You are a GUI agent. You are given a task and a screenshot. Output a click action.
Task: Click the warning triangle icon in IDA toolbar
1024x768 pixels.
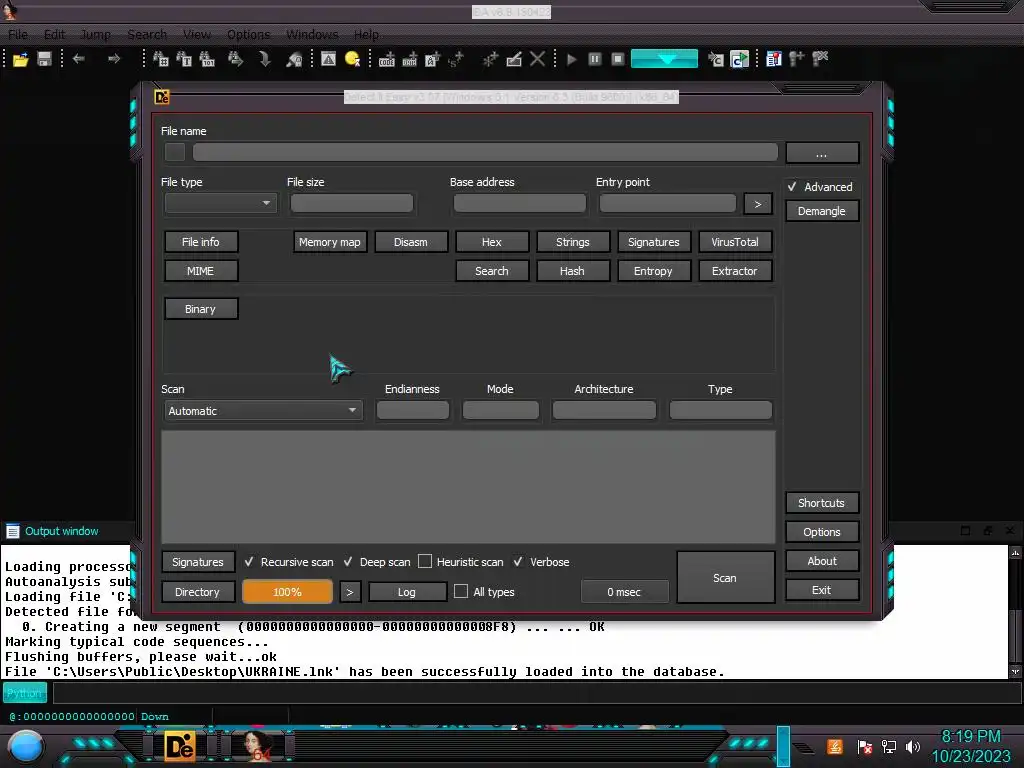328,59
